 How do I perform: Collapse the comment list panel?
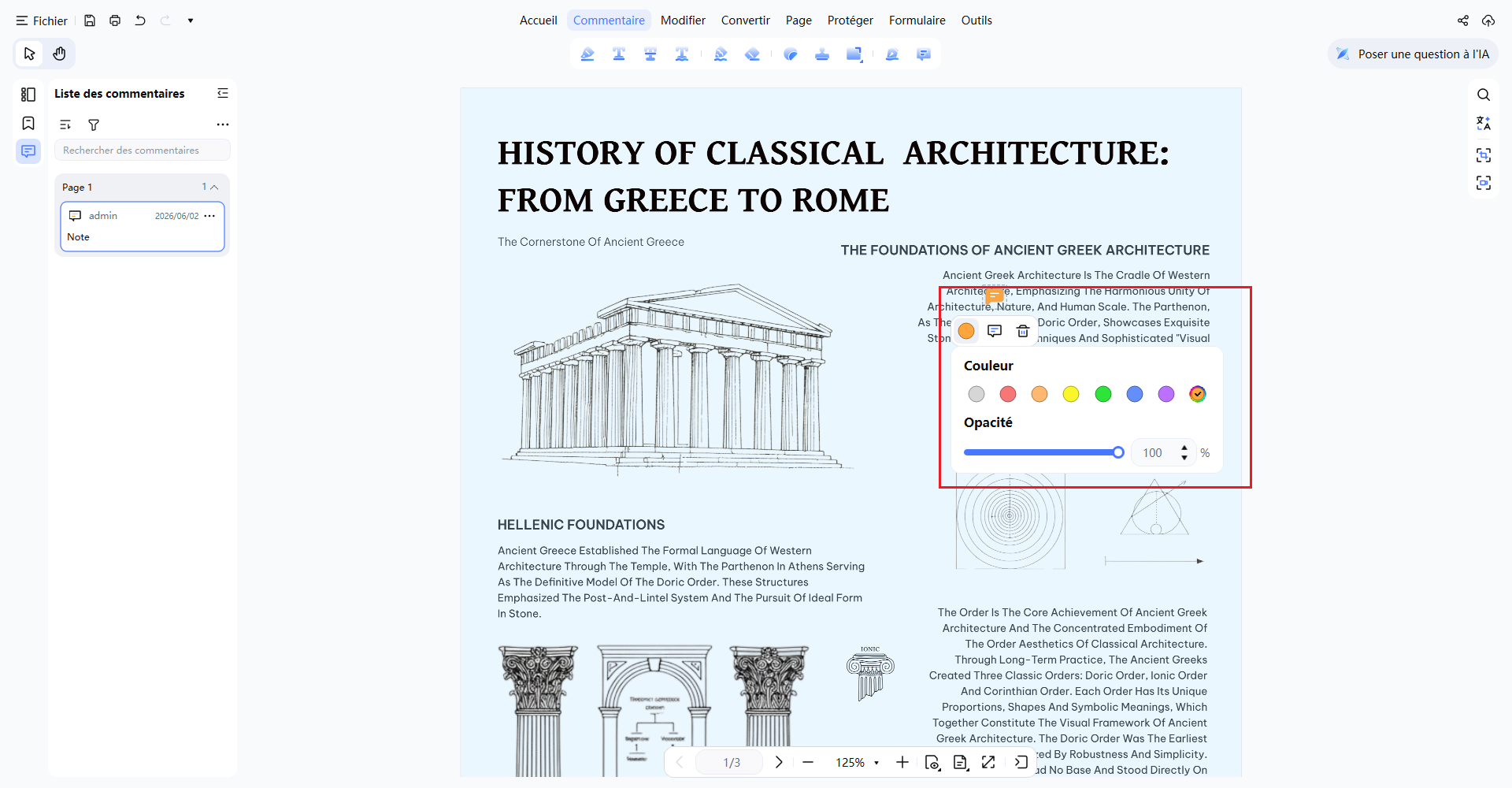223,93
